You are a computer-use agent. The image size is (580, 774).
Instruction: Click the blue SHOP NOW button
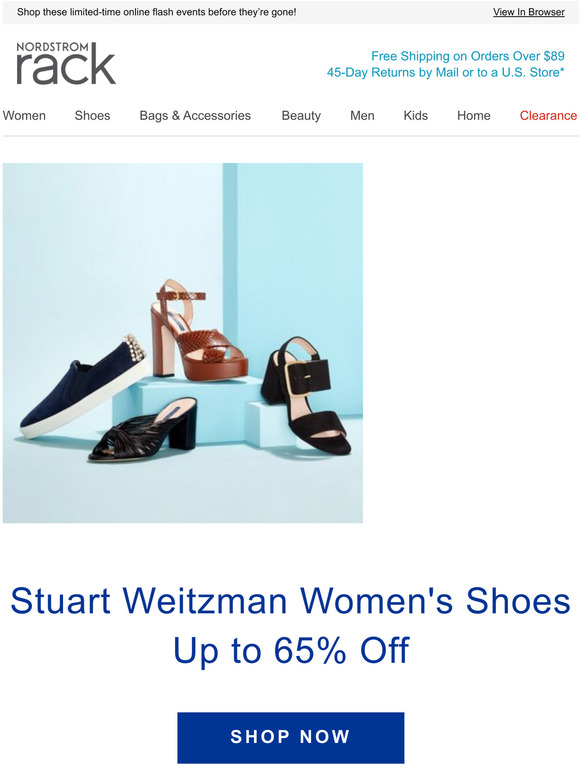click(291, 737)
